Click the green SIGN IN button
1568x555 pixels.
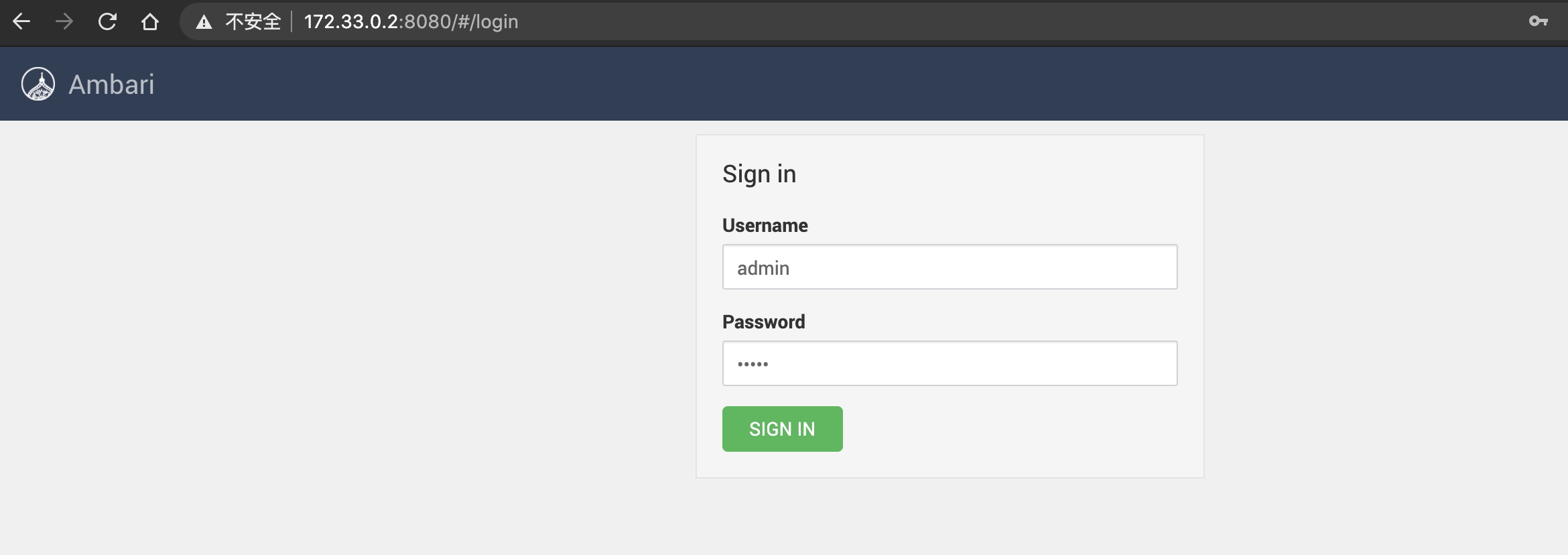pyautogui.click(x=782, y=429)
